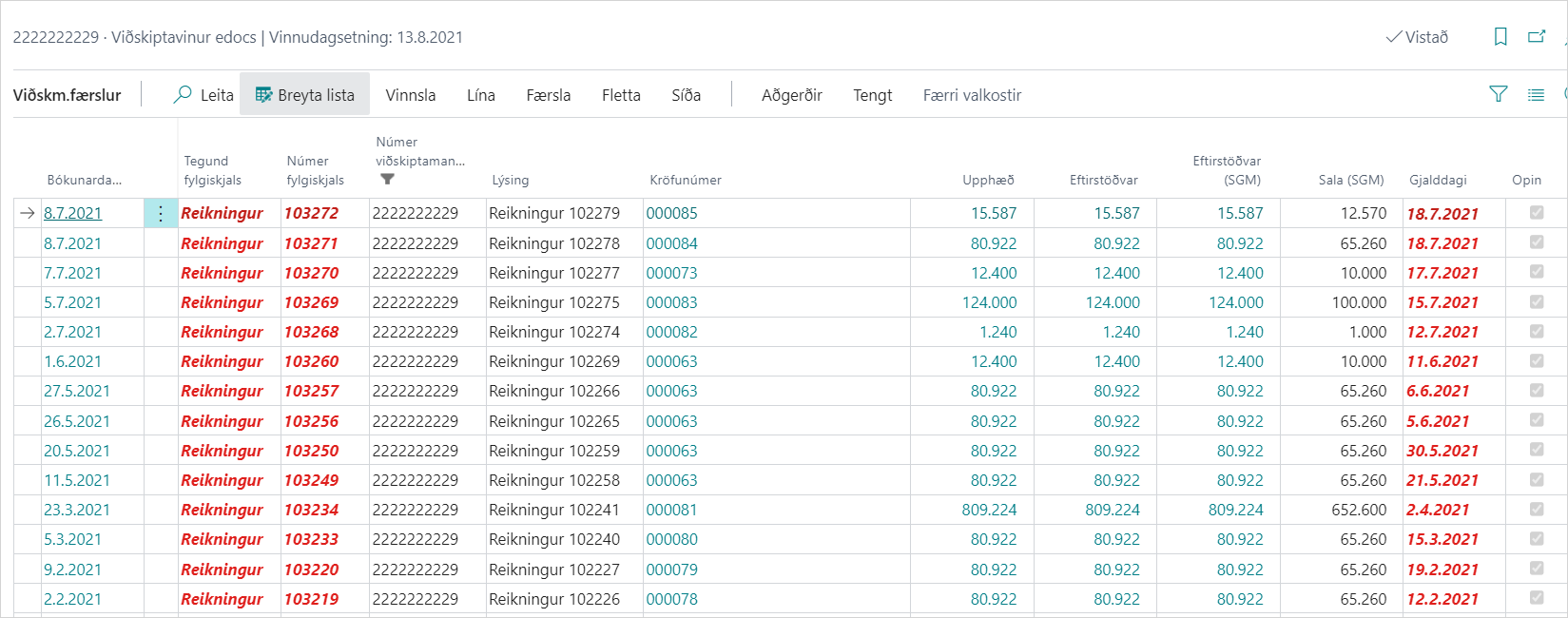
Task: Click amount 809.224 in Upphæð column
Action: (989, 510)
